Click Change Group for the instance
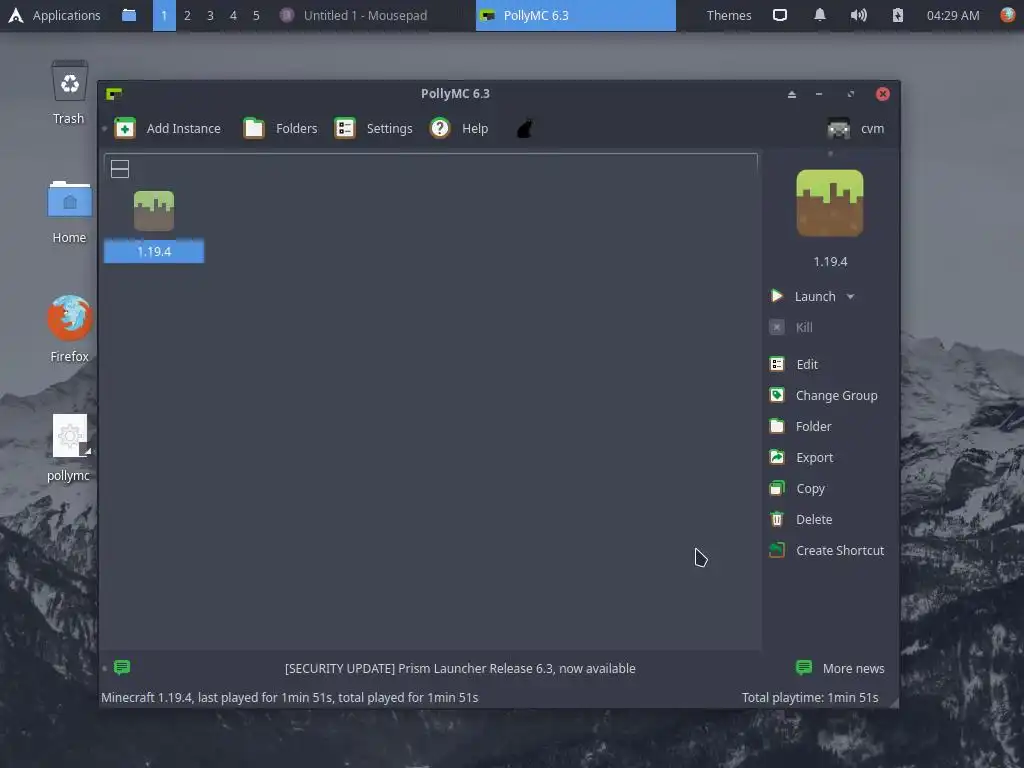 point(824,395)
